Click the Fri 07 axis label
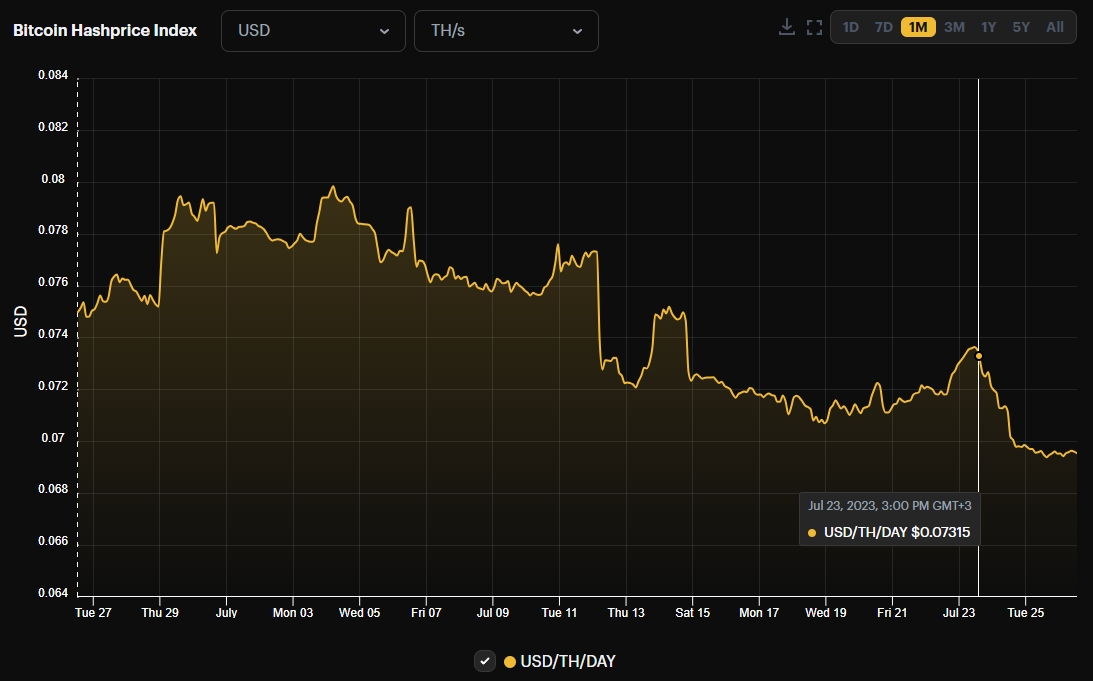Screen dimensions: 1093x681 click(x=426, y=613)
